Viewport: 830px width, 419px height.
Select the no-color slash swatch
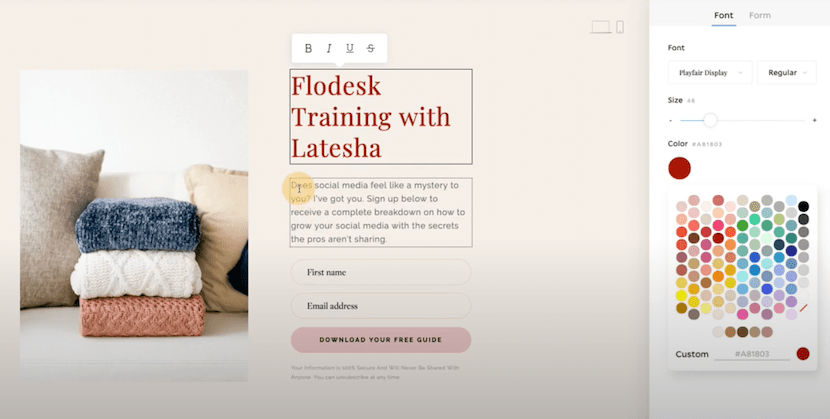click(803, 309)
